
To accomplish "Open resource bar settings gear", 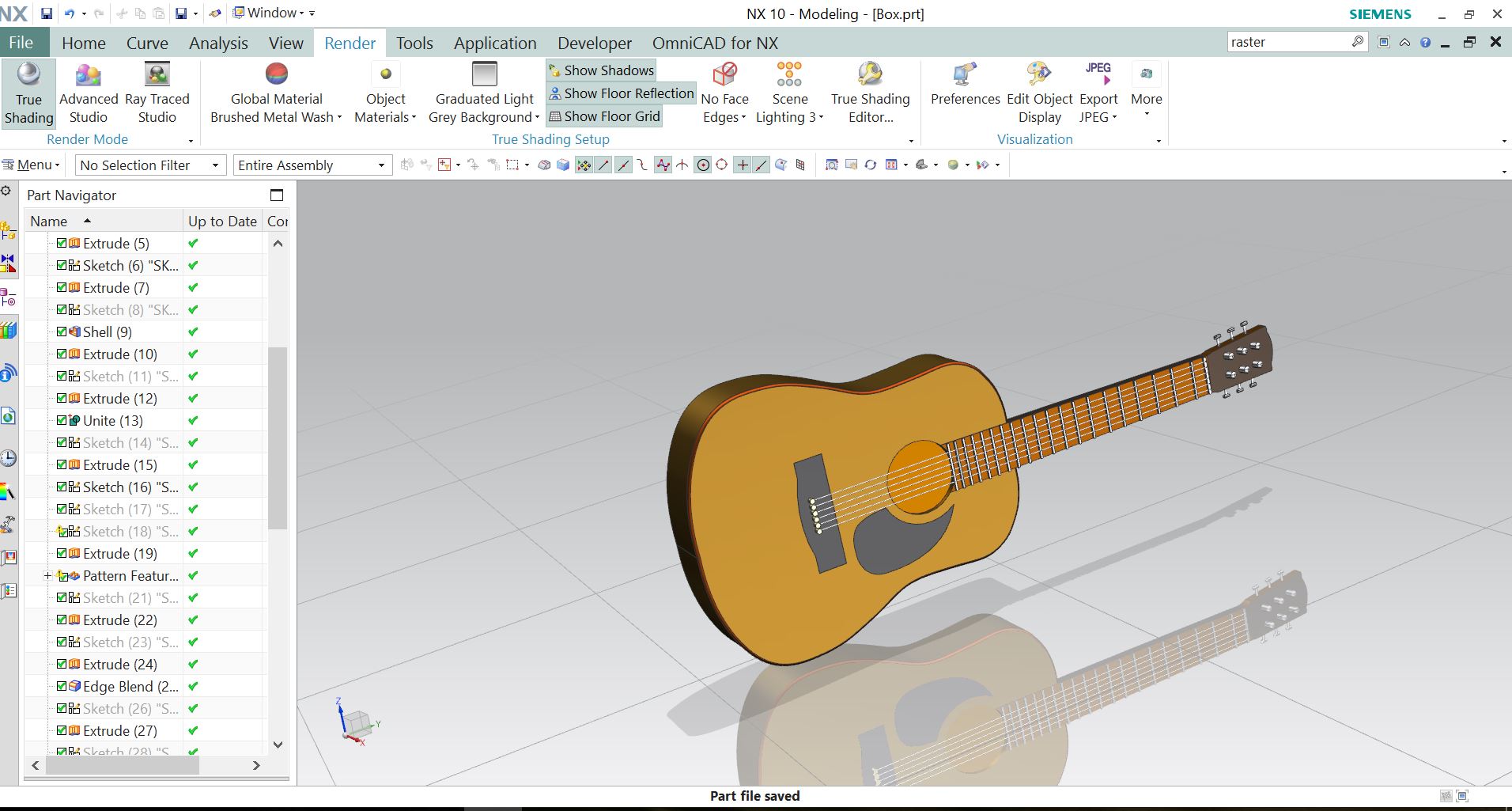I will click(6, 191).
